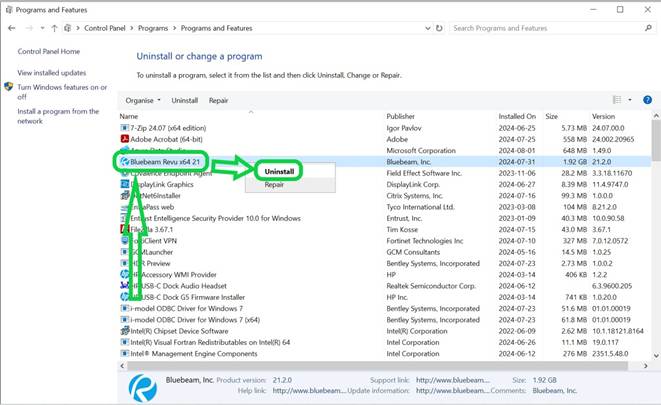Choose Repair from the context menu
661x405 pixels.
coord(274,185)
